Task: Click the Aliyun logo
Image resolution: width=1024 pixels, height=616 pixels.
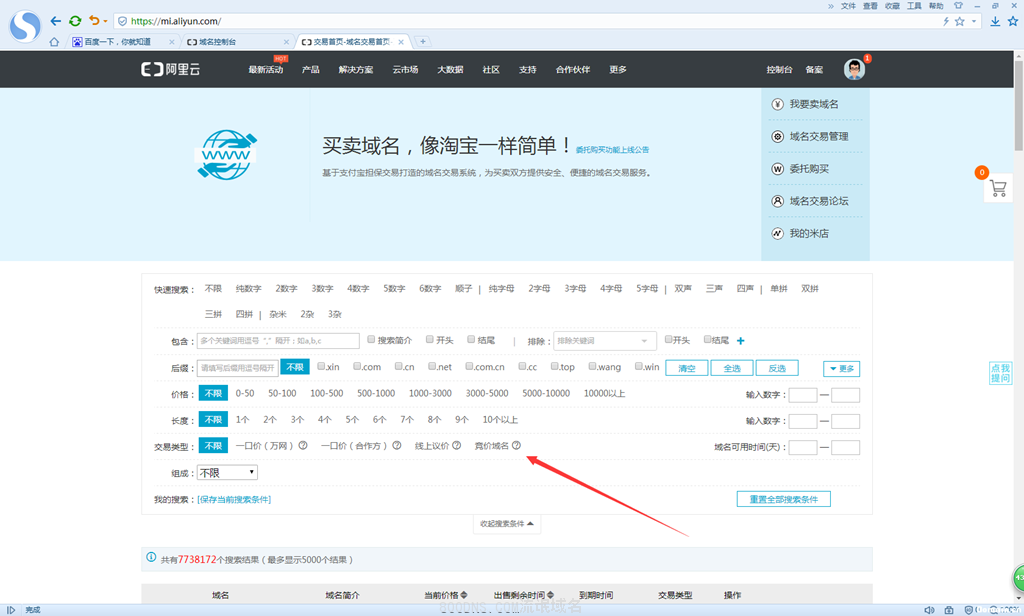Action: pos(170,69)
